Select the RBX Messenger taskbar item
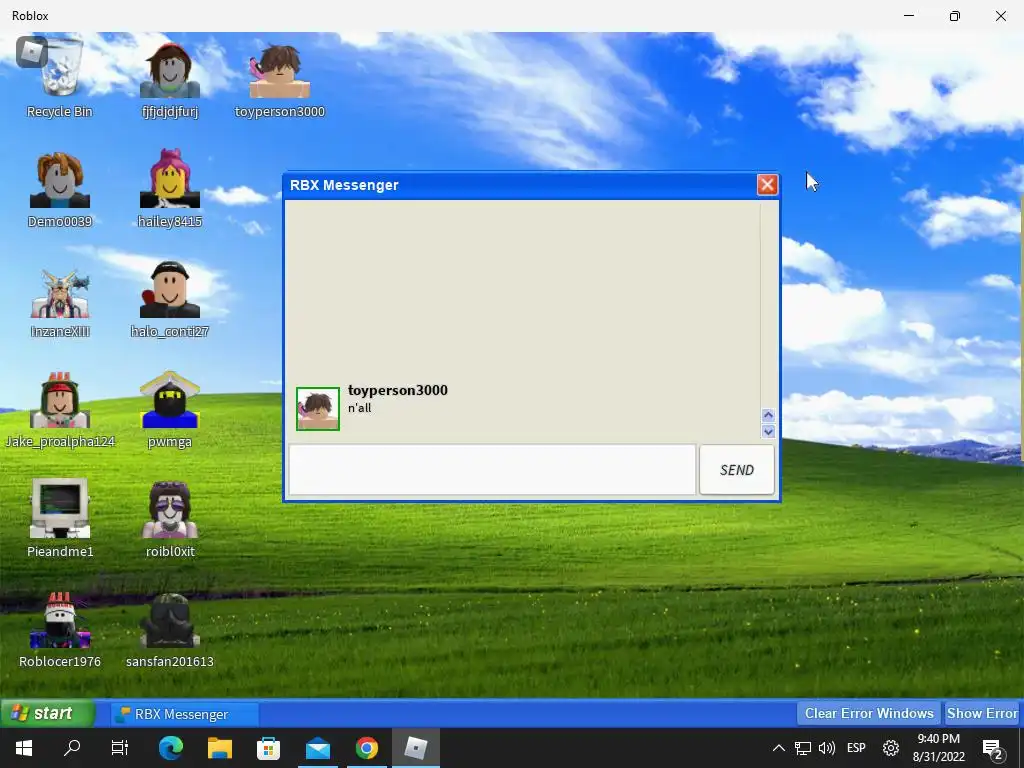 coord(185,714)
